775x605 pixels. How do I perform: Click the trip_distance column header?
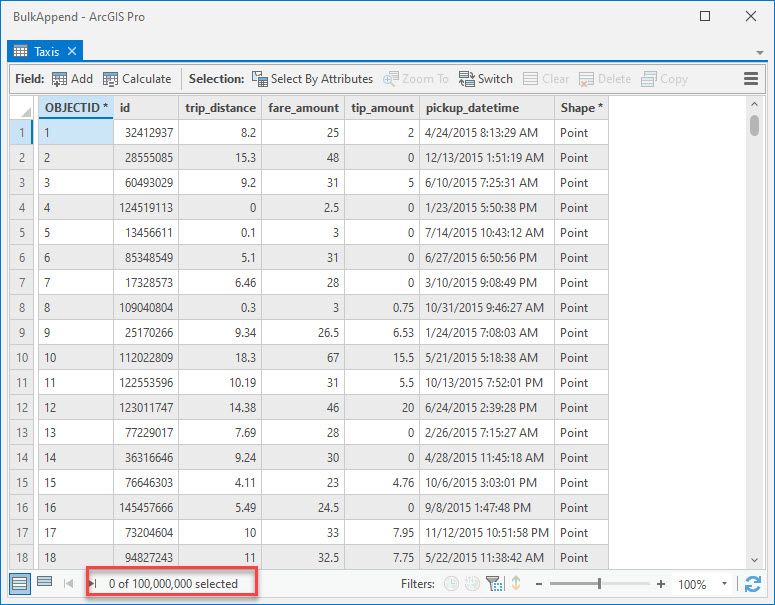point(220,108)
